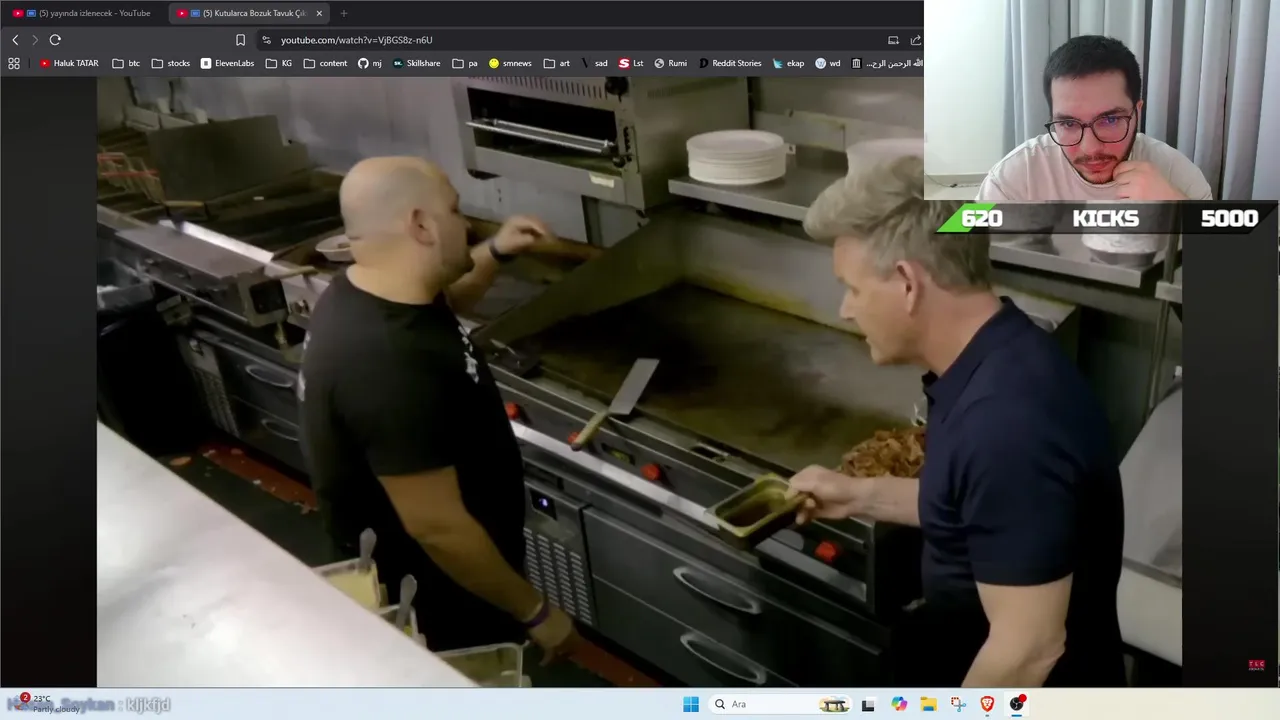Open OBS Studio from the taskbar
Viewport: 1280px width, 720px height.
click(1017, 704)
